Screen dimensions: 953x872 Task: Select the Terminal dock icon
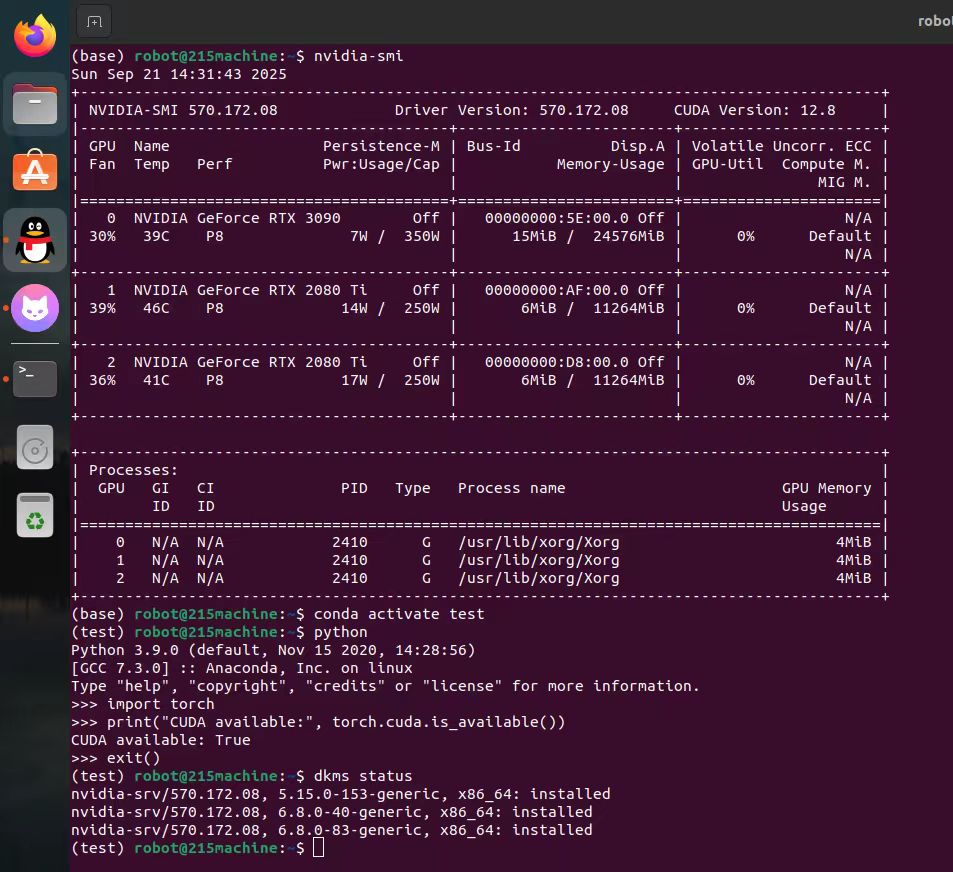35,379
